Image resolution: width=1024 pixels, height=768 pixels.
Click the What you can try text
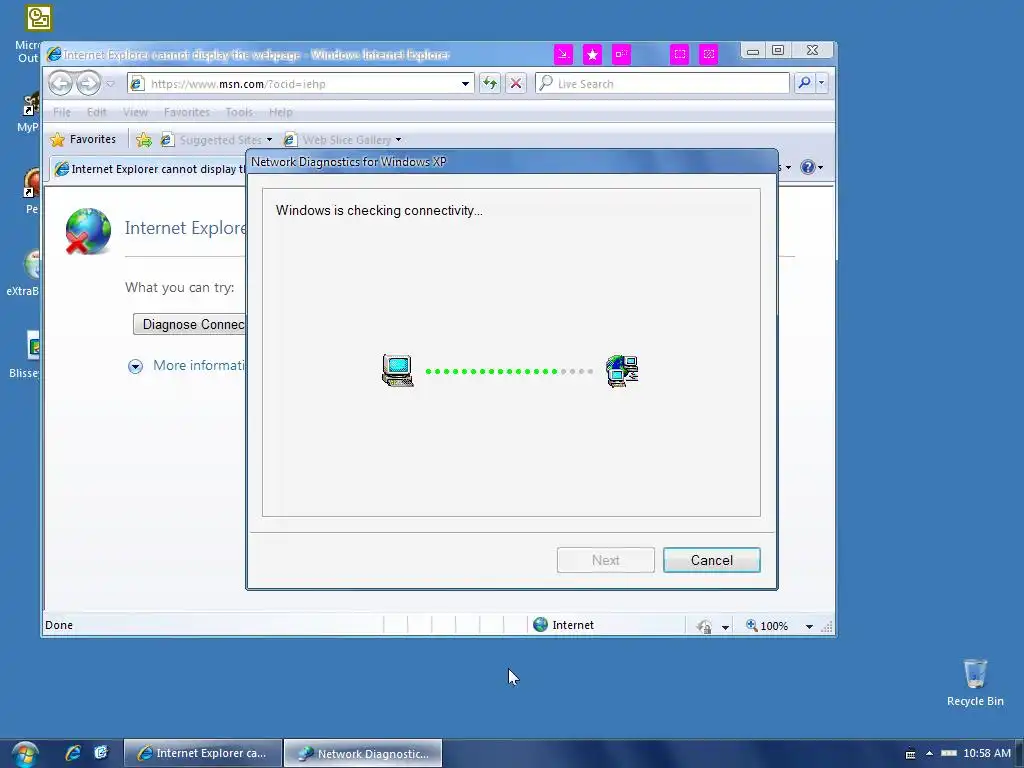pyautogui.click(x=180, y=287)
